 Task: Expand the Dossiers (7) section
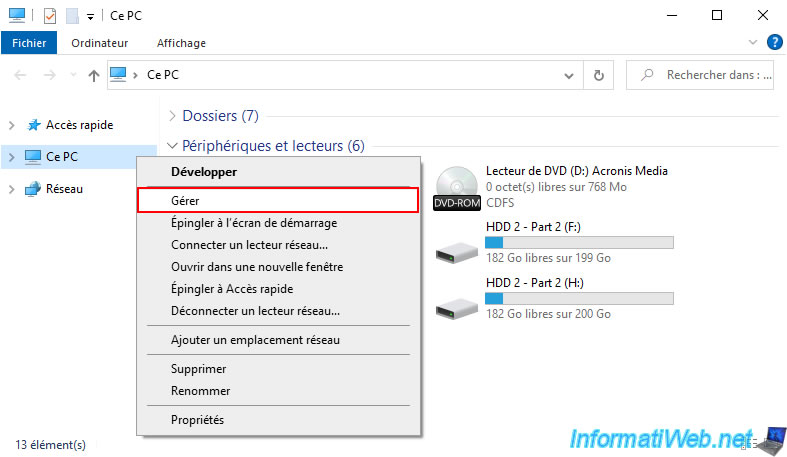[x=173, y=116]
